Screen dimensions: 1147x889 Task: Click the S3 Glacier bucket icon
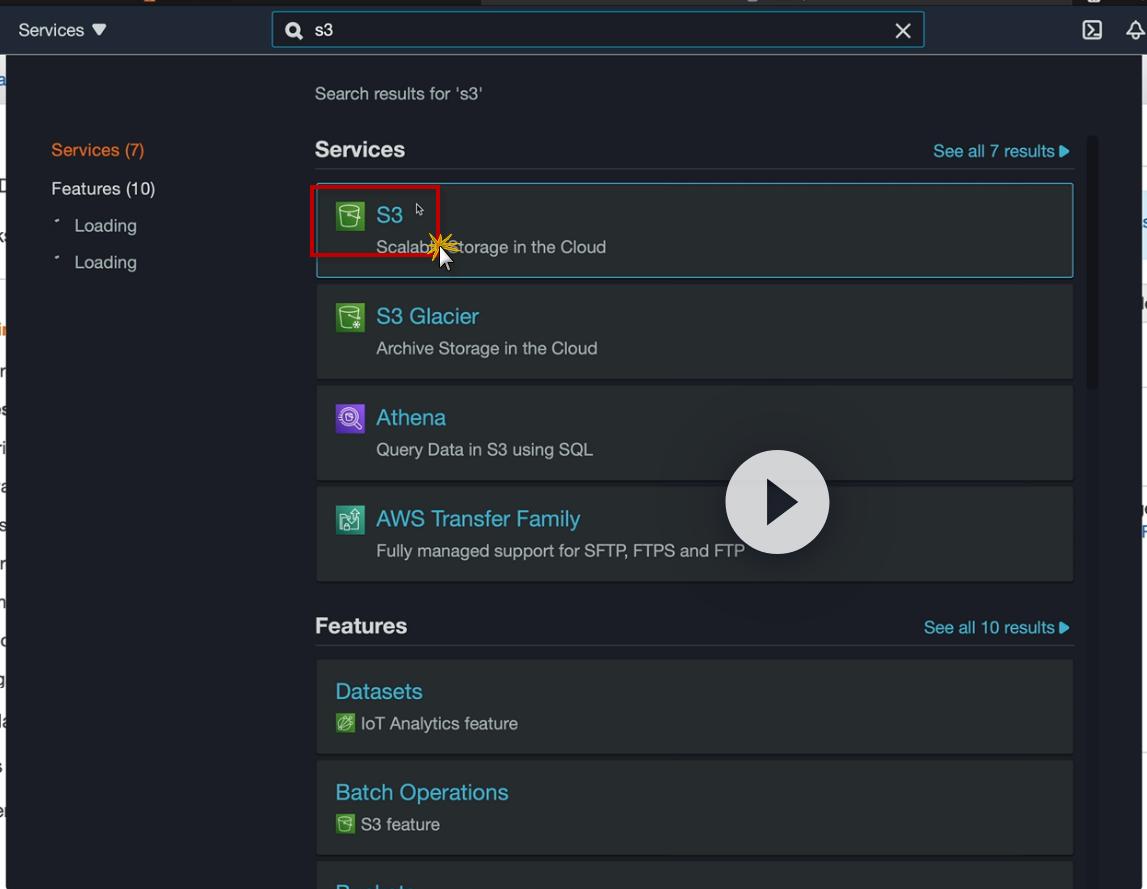tap(350, 317)
